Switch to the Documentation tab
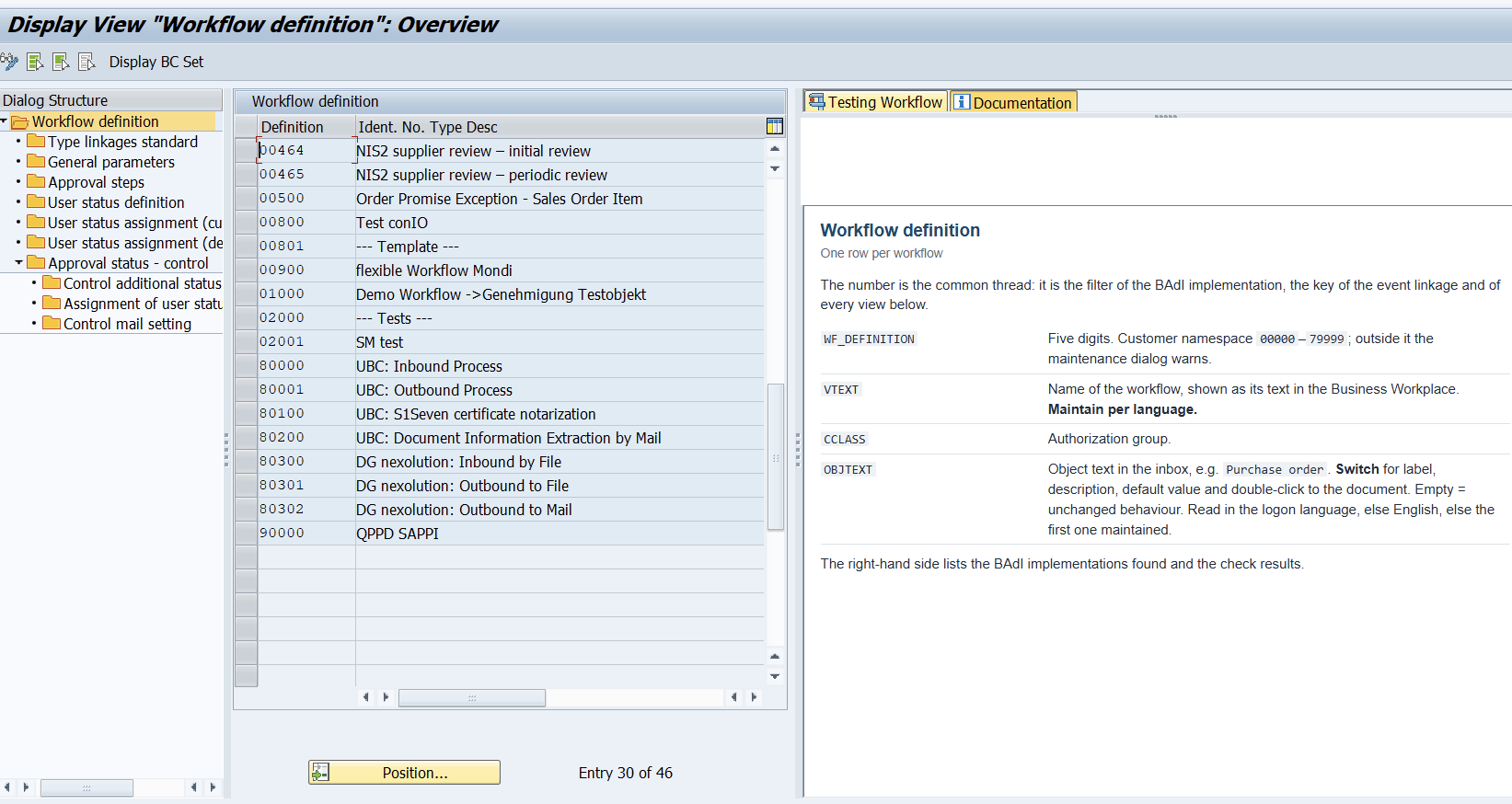This screenshot has height=804, width=1512. point(1013,102)
